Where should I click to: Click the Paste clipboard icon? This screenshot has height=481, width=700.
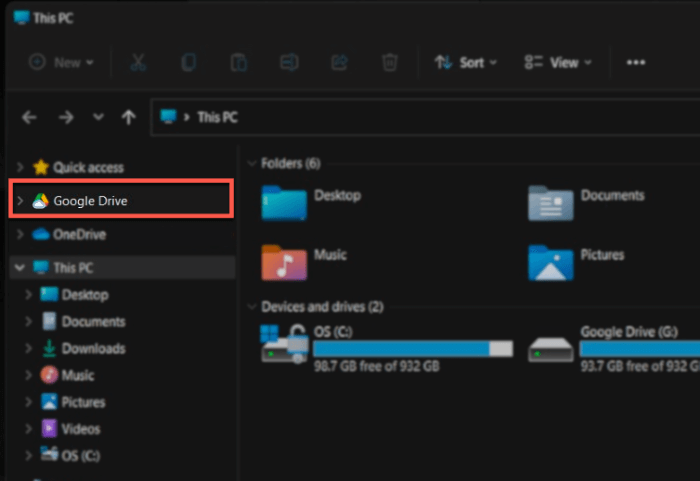click(x=238, y=62)
